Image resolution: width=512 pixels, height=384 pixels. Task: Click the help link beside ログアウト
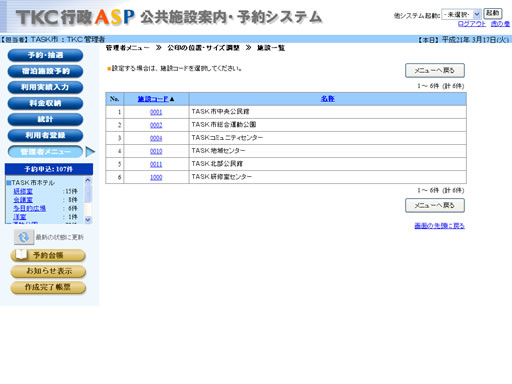[500, 24]
